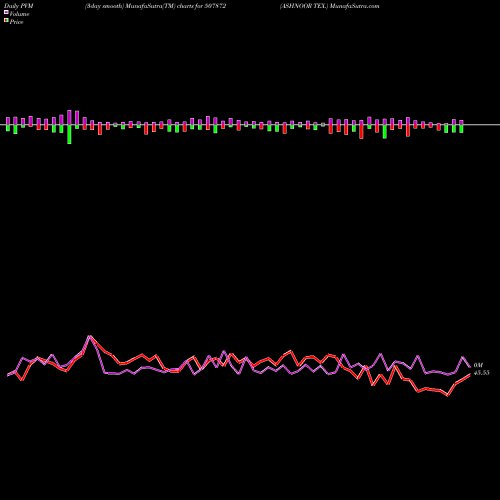
Task: Click the peak of the price line
Action: pyautogui.click(x=89, y=336)
